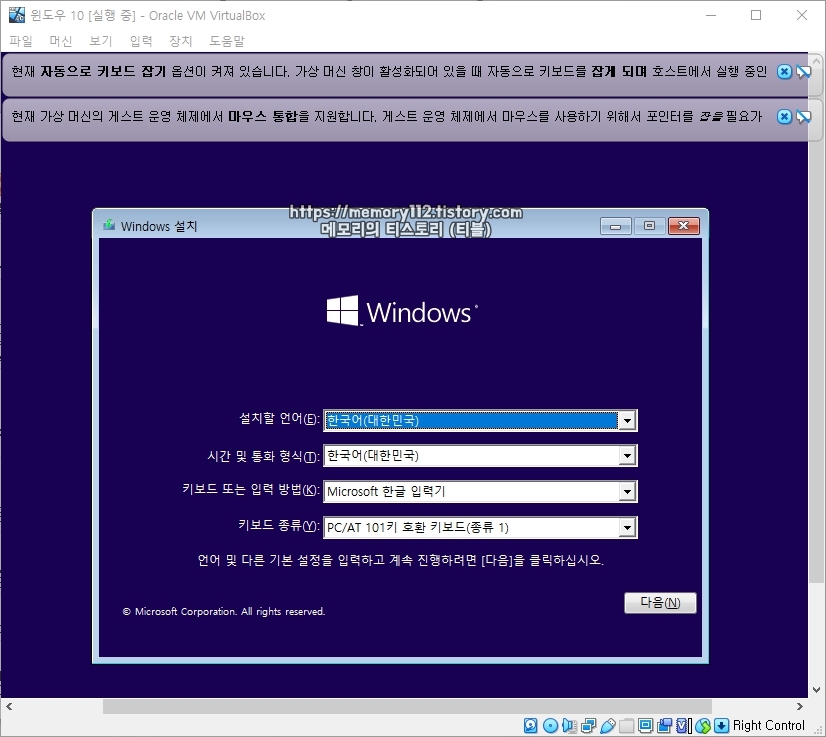Suppress the keyboard capture message permanently icon
The height and width of the screenshot is (737, 826).
pyautogui.click(x=803, y=72)
